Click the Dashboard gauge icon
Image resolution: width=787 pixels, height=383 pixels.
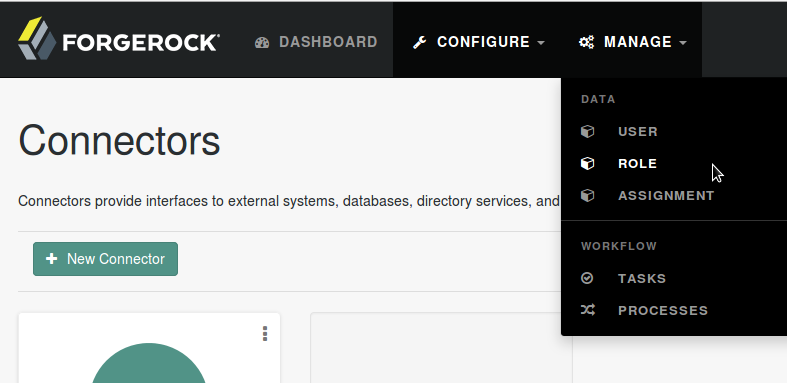point(262,42)
